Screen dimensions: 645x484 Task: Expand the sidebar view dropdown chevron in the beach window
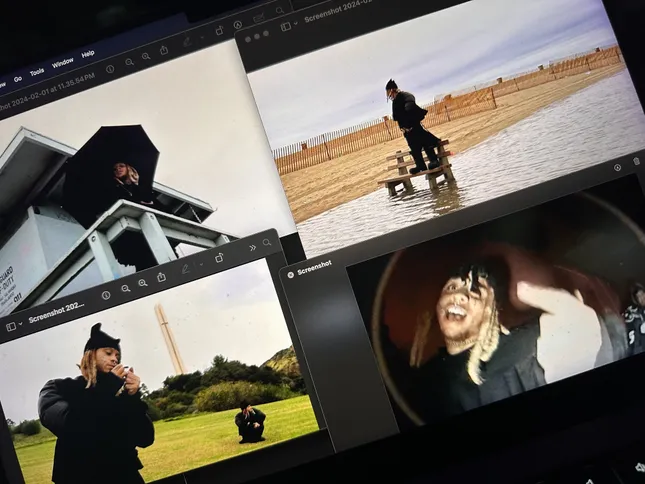(296, 24)
